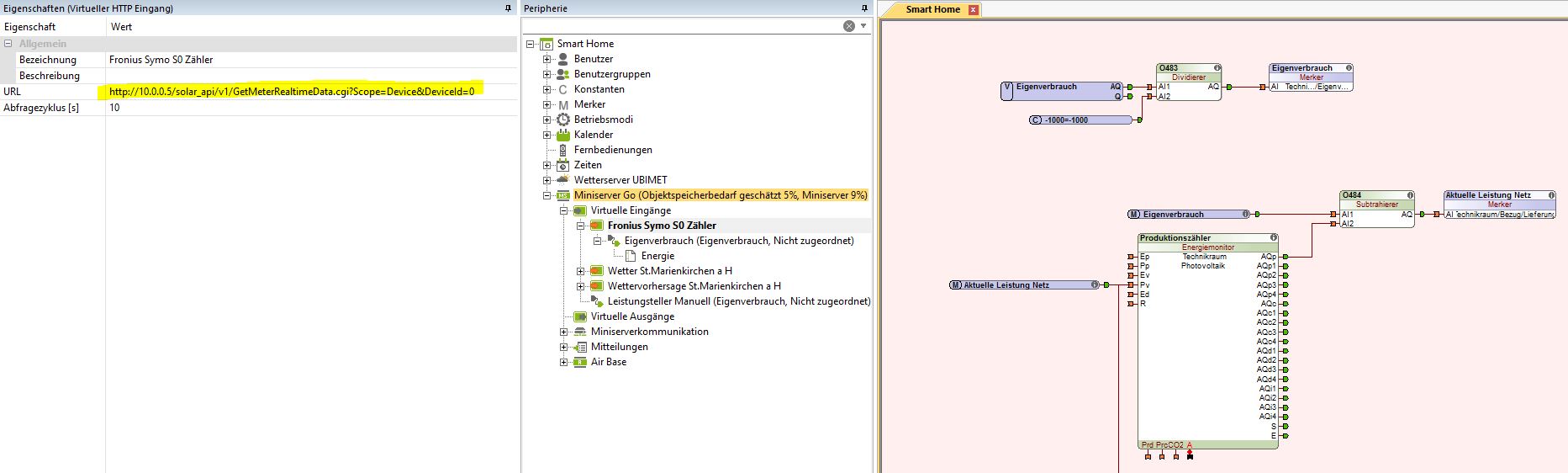This screenshot has width=1568, height=473.
Task: Click the Air Base icon
Action: pyautogui.click(x=580, y=362)
